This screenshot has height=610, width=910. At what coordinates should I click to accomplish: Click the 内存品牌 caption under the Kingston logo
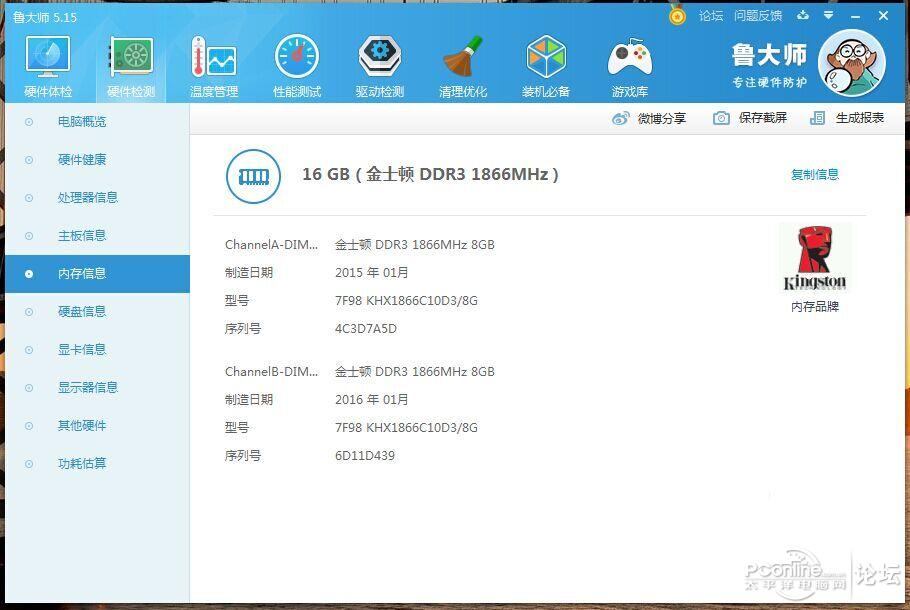point(815,306)
